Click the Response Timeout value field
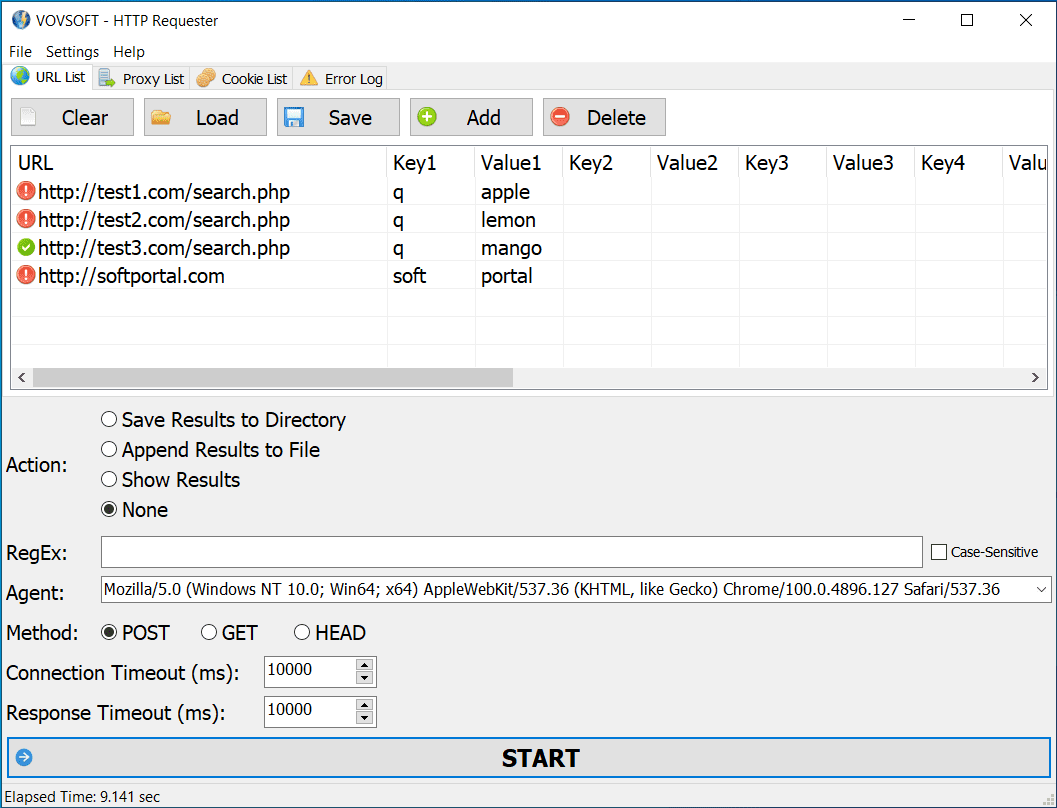 (309, 712)
